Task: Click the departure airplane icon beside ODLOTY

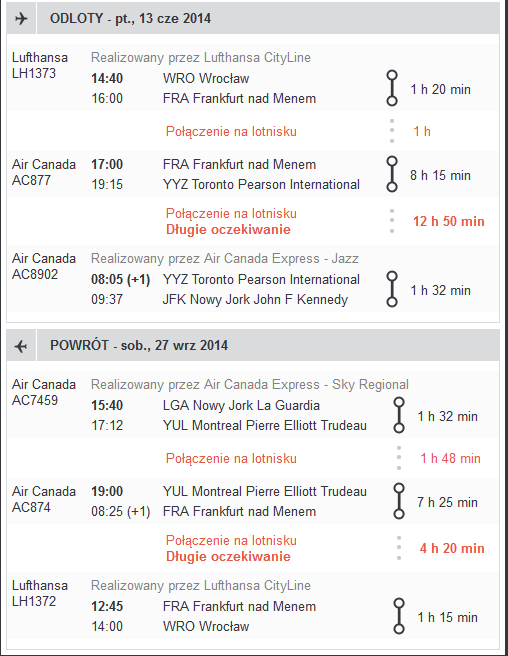Action: click(x=21, y=18)
